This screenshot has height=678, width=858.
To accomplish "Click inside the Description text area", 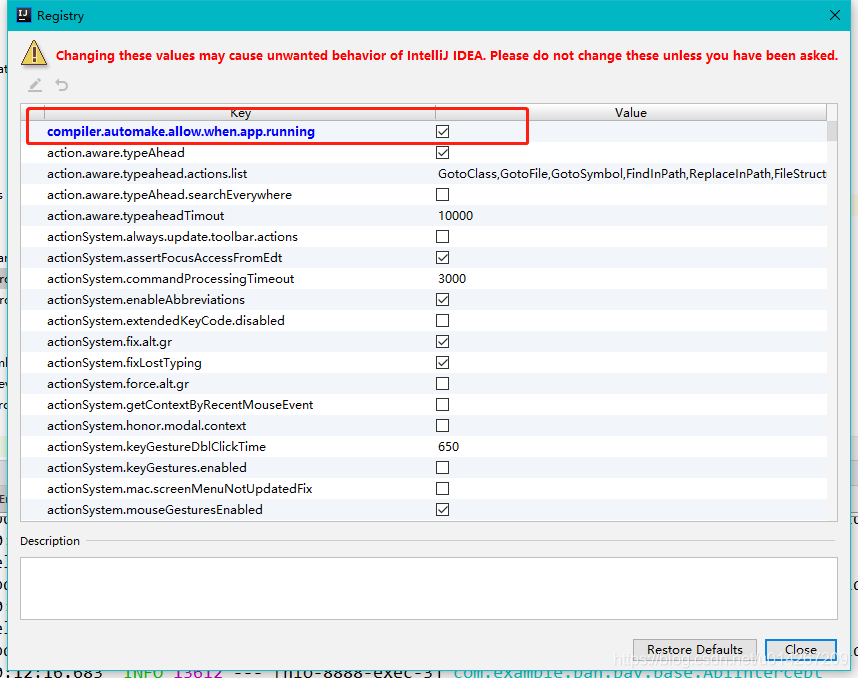I will [x=428, y=588].
